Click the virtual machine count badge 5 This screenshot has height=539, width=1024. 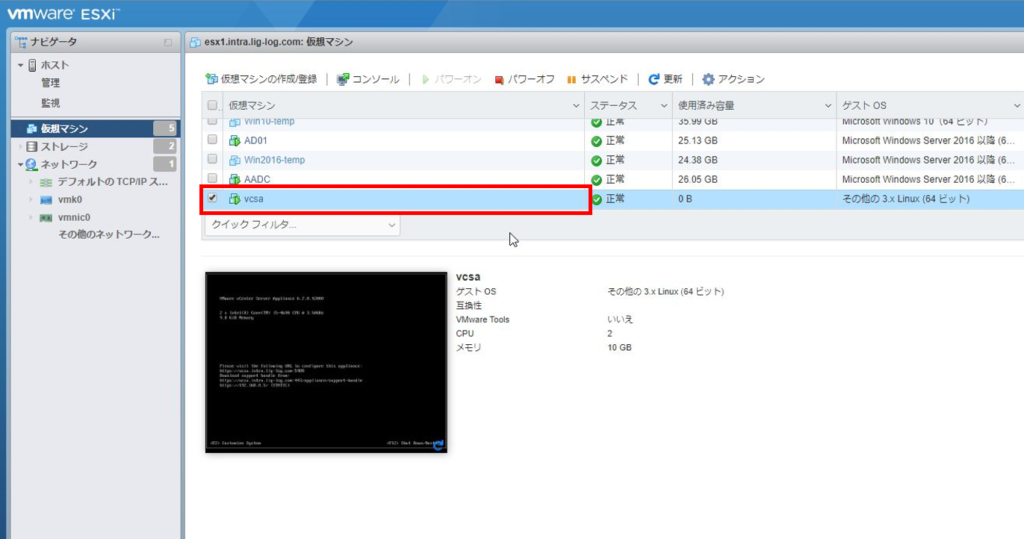tap(165, 129)
